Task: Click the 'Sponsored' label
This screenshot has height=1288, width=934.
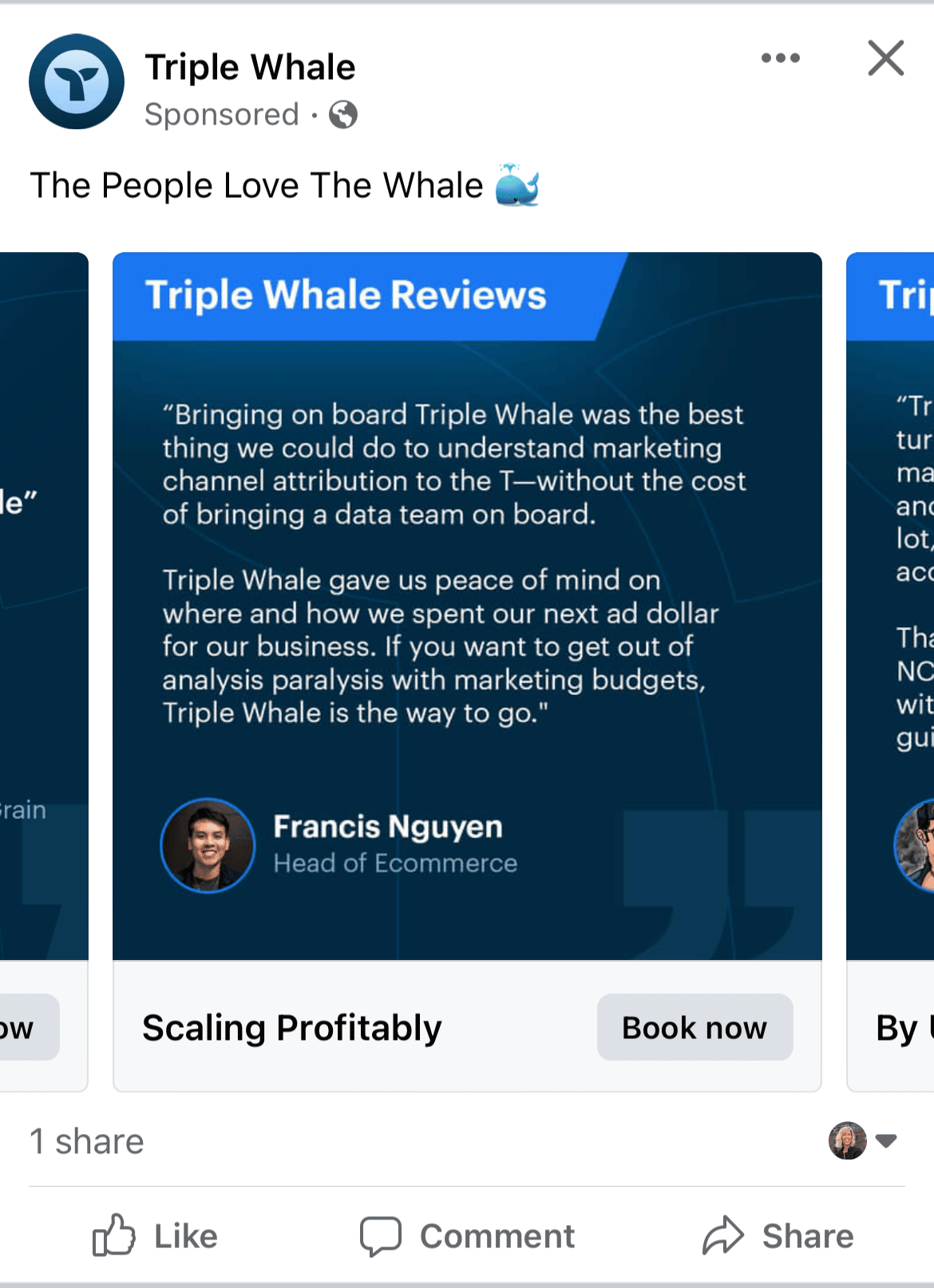Action: 223,115
